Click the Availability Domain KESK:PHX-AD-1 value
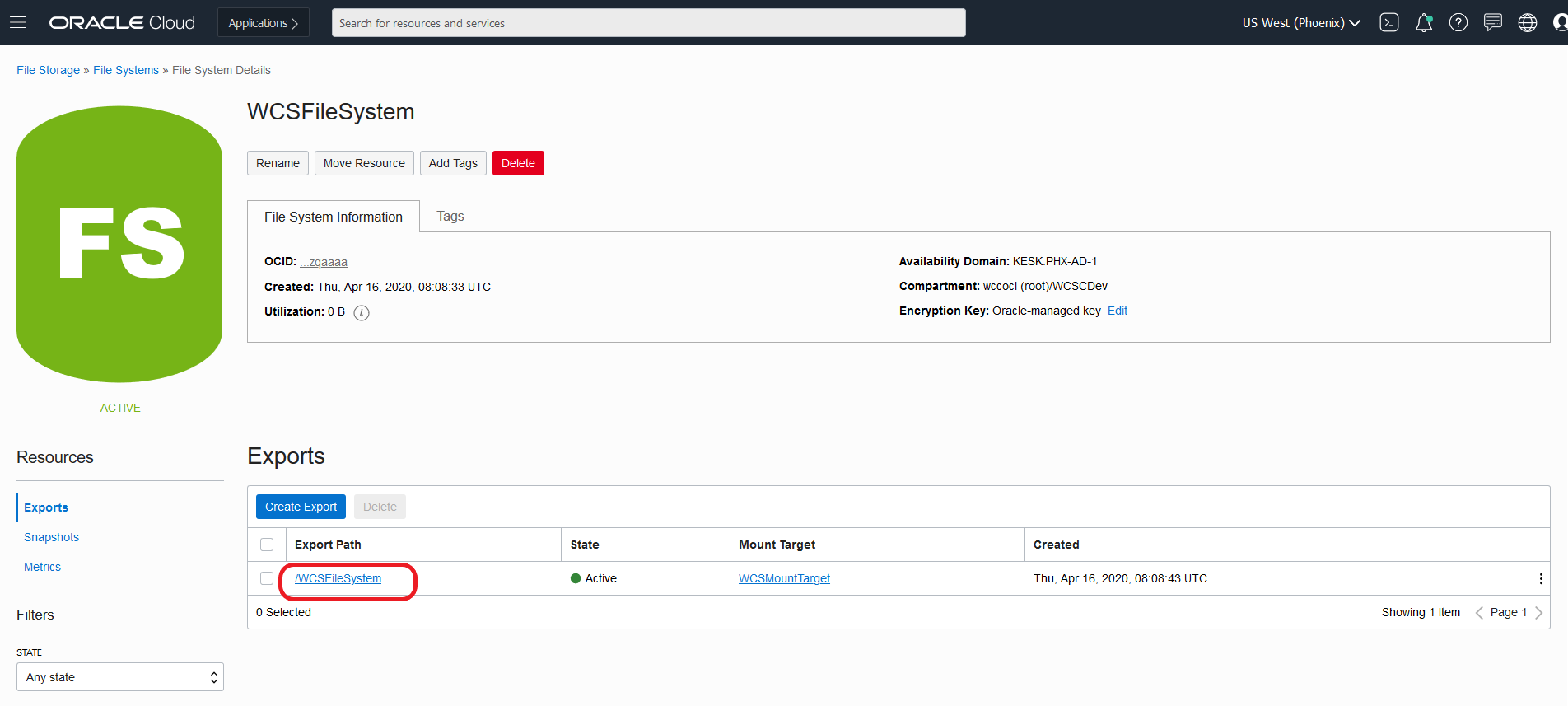1568x706 pixels. pos(1055,261)
